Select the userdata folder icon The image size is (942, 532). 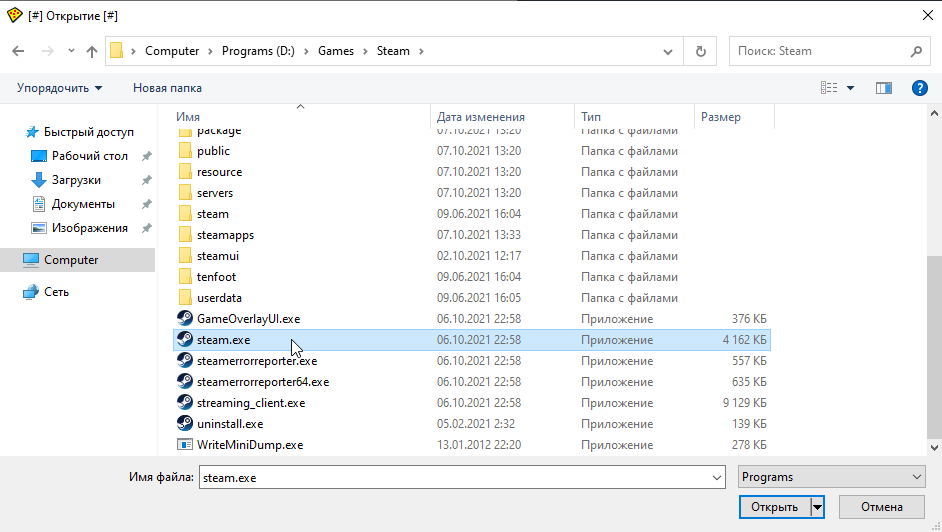(186, 297)
